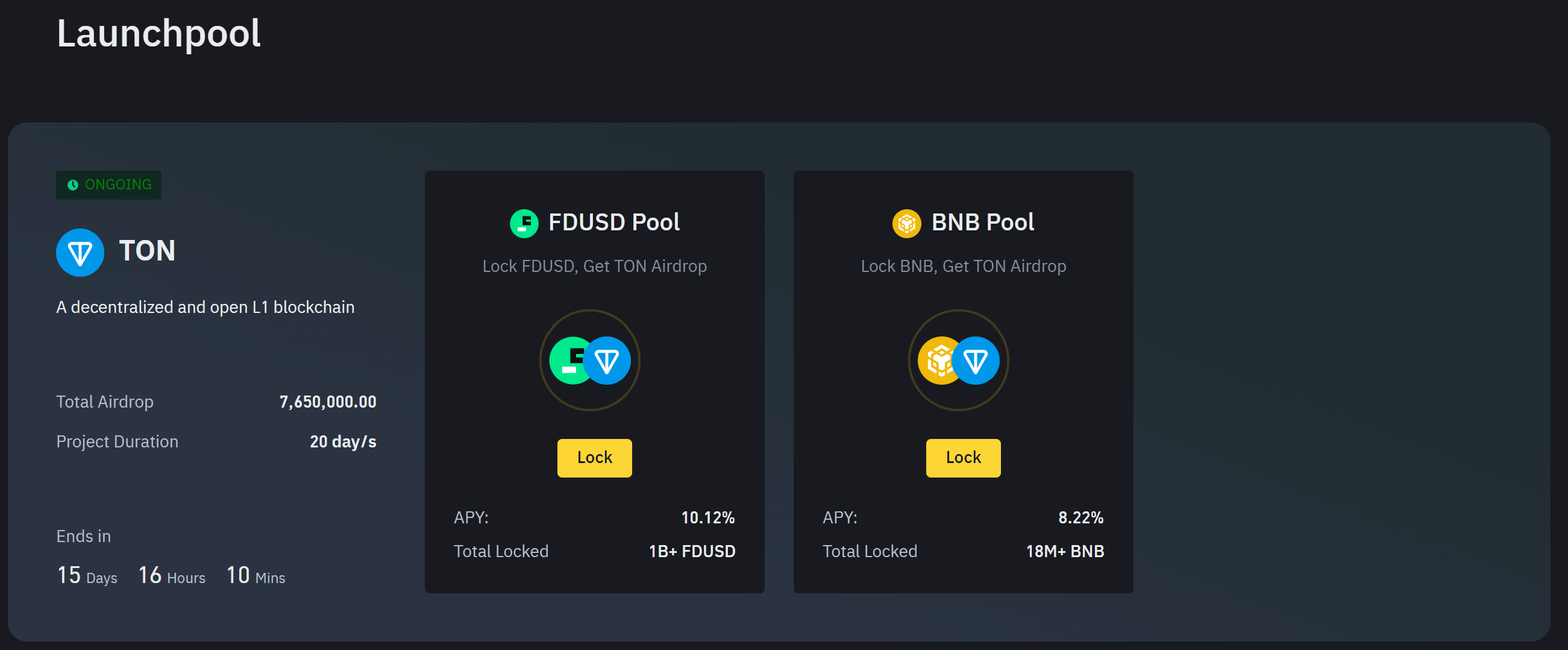
Task: Click the TON coin in BNB pool pair graphic
Action: tap(976, 361)
